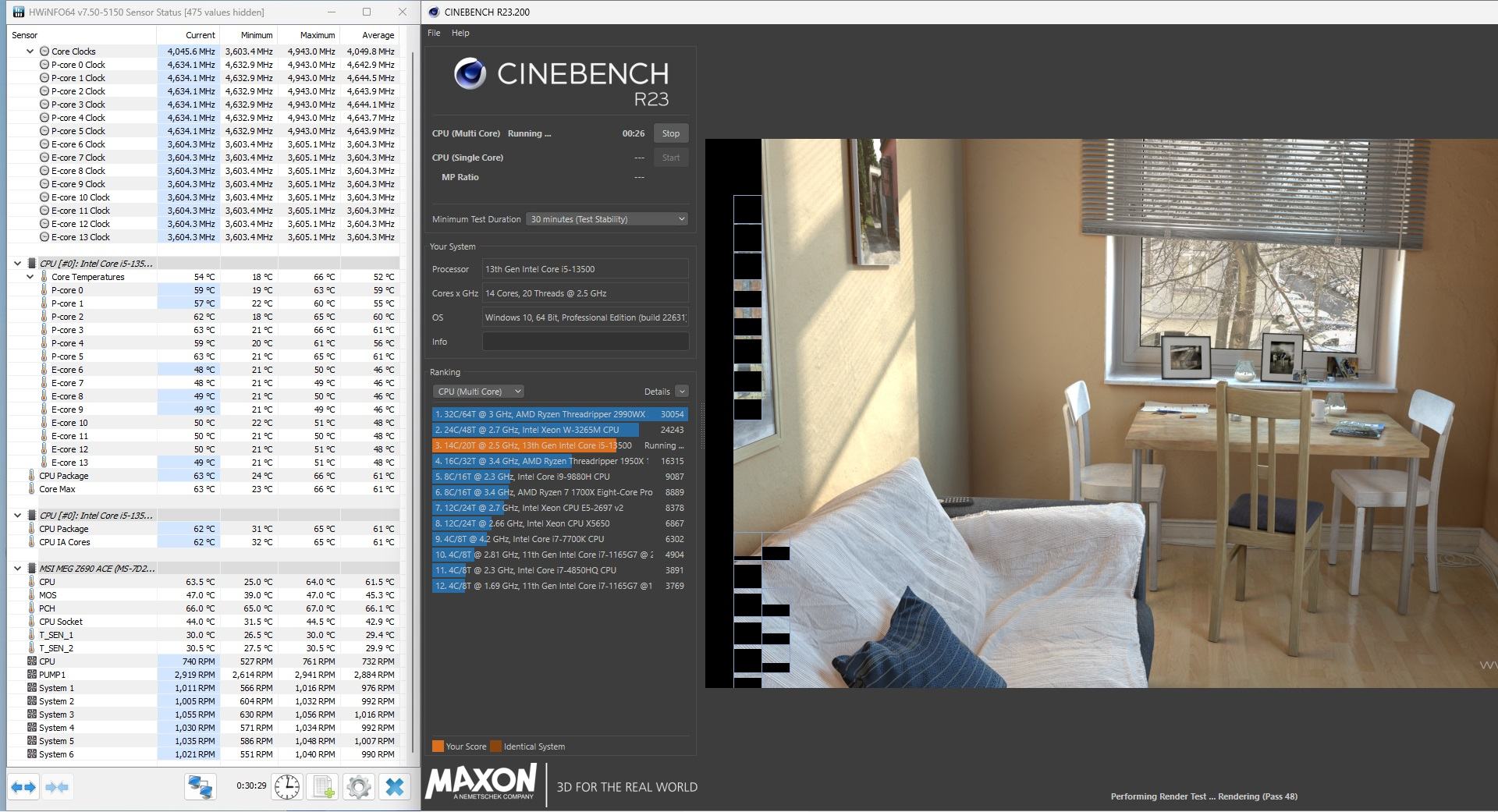Click the thermometer icon beside Core Max
The width and height of the screenshot is (1498, 812).
(32, 489)
